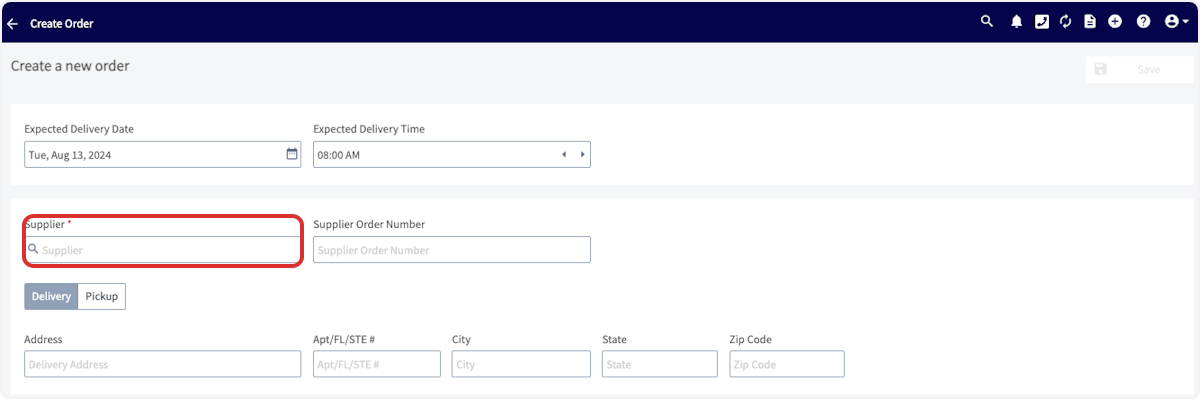Click the 'Create Order' title text
The width and height of the screenshot is (1200, 399).
pos(62,23)
